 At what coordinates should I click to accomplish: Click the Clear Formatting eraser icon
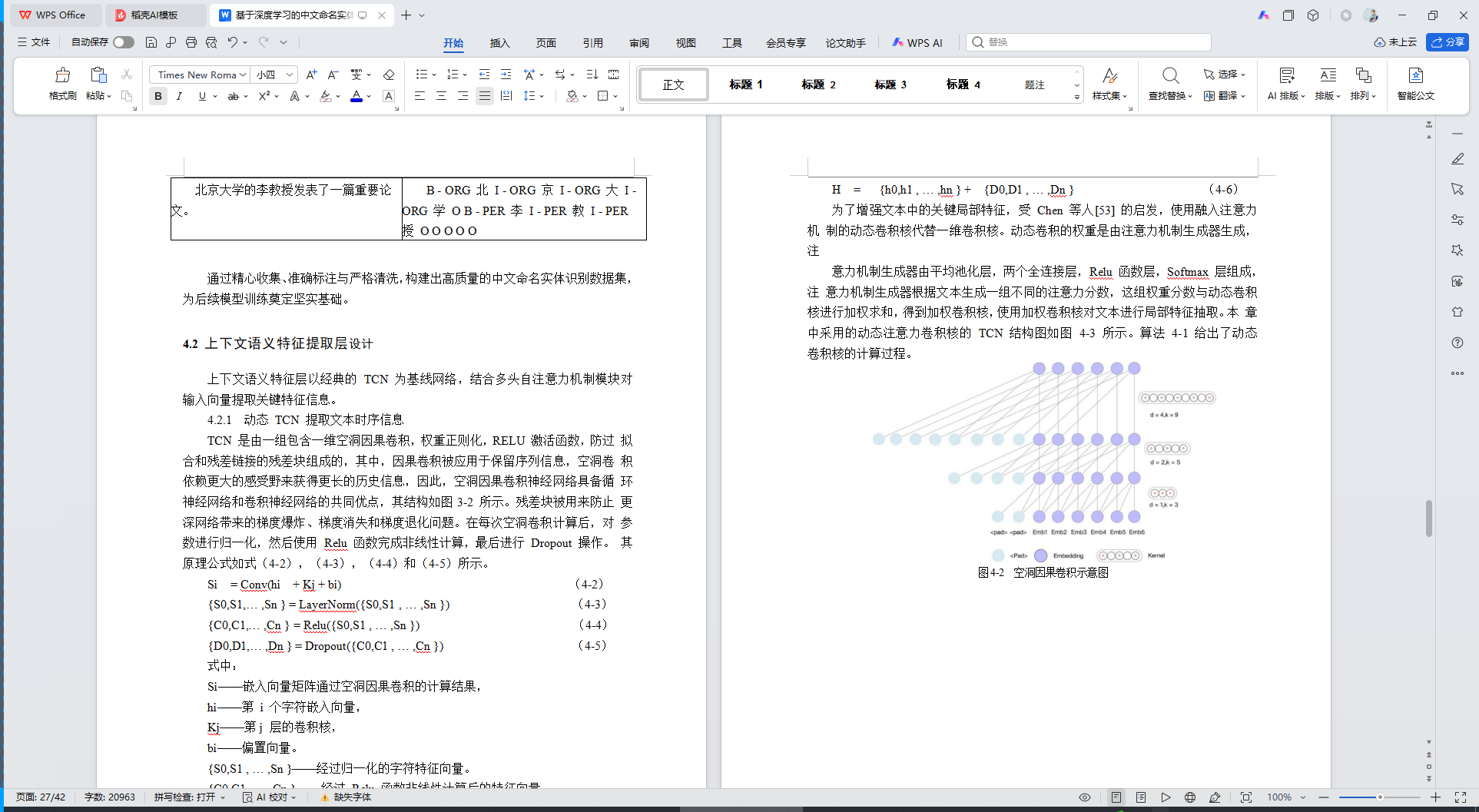389,75
